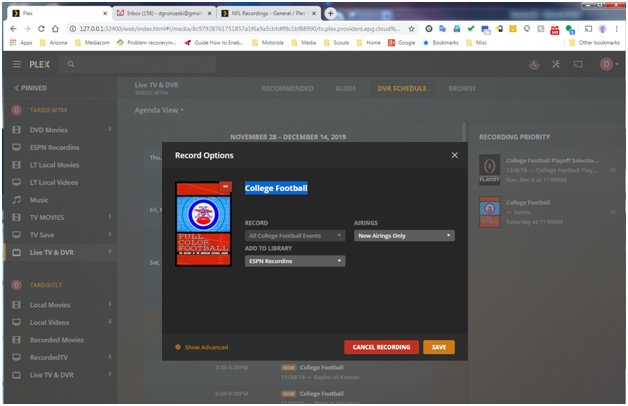Click the pin marker beside DVD Movies

[110, 129]
